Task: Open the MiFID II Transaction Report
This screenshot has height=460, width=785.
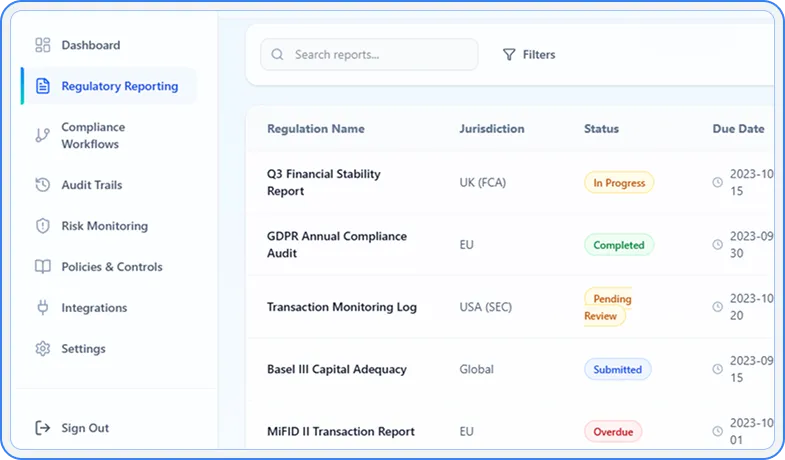Action: [x=340, y=432]
